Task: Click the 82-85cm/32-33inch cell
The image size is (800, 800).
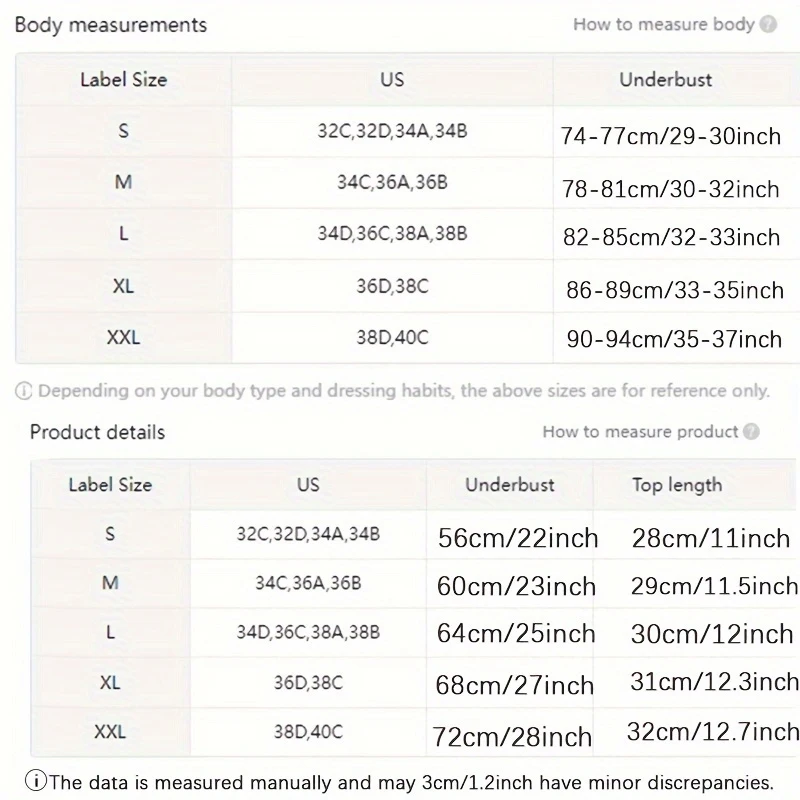Action: point(671,238)
